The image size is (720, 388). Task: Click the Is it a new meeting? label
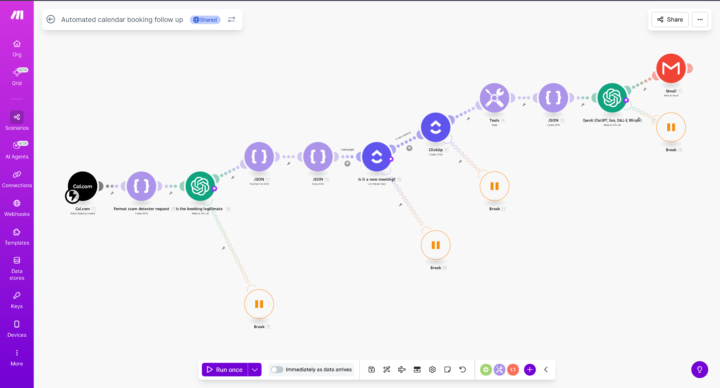(377, 180)
